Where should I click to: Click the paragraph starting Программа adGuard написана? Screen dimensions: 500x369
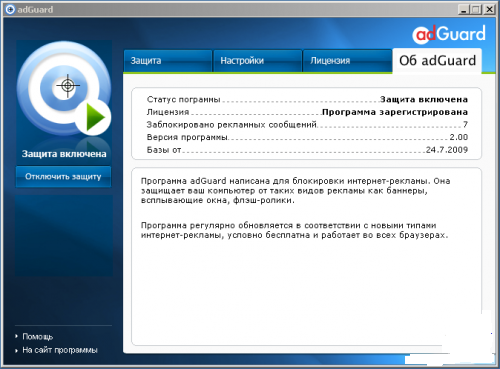tap(296, 191)
